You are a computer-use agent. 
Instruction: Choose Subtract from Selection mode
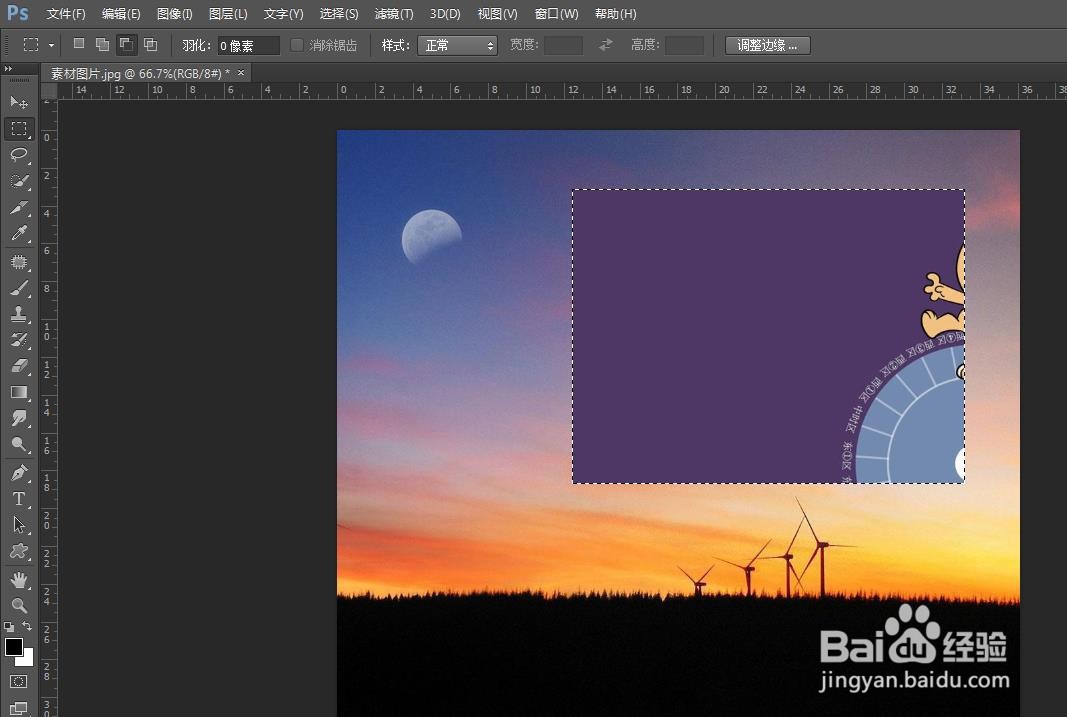pos(127,44)
